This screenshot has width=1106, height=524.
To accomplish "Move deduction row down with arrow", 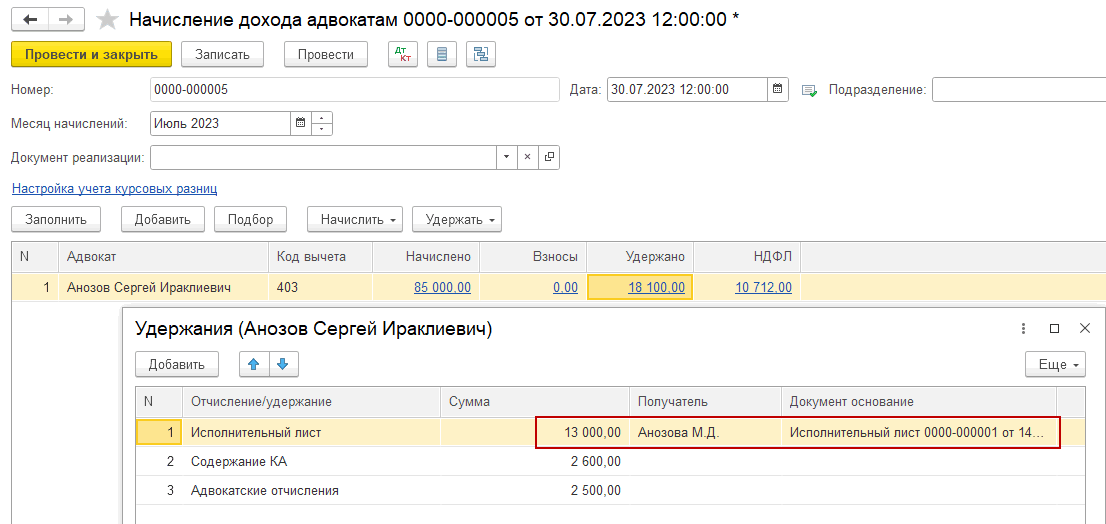I will point(282,365).
